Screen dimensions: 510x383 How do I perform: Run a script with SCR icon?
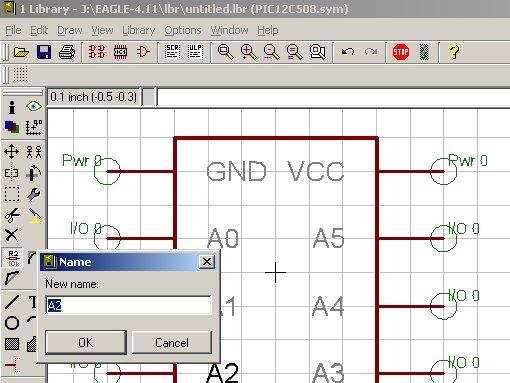coord(172,52)
